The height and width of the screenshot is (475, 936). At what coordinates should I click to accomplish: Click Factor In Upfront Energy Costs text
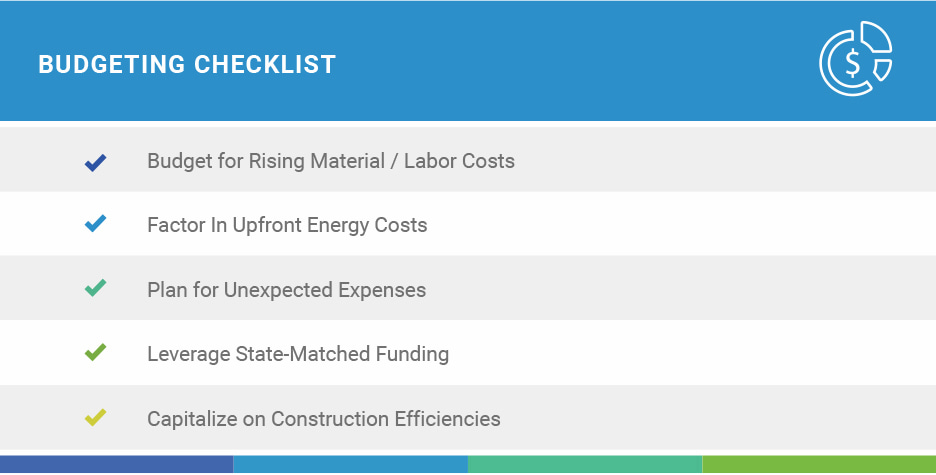[287, 226]
